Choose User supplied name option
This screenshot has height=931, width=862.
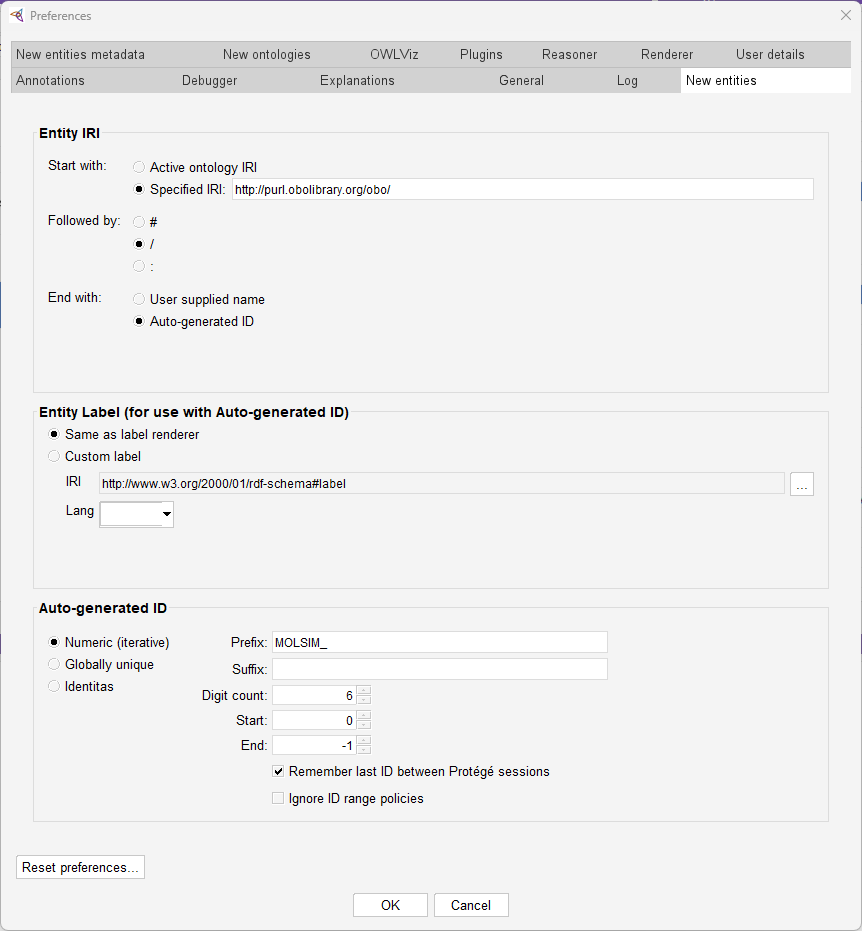tap(139, 299)
